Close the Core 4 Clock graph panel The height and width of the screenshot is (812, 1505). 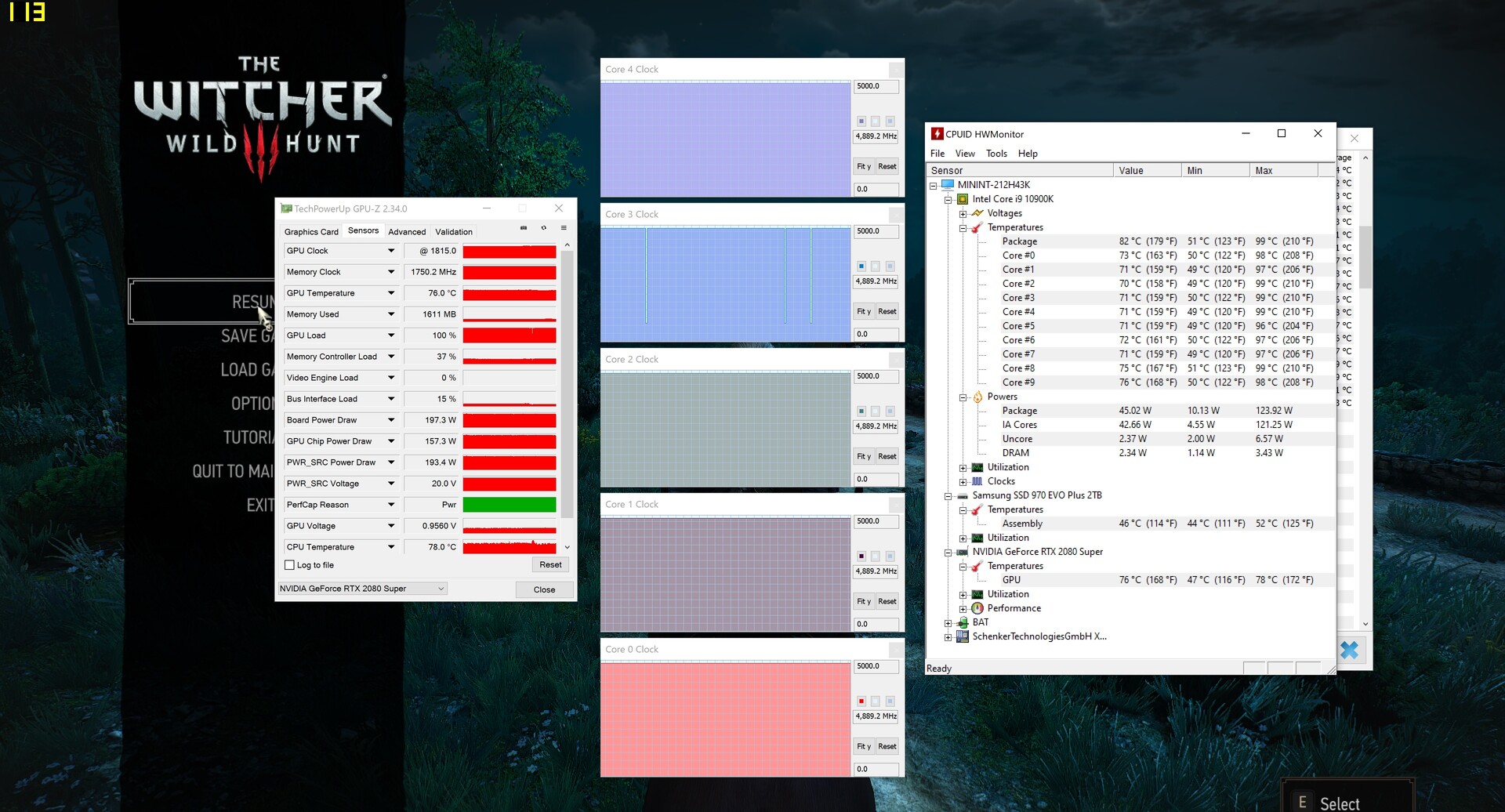896,70
